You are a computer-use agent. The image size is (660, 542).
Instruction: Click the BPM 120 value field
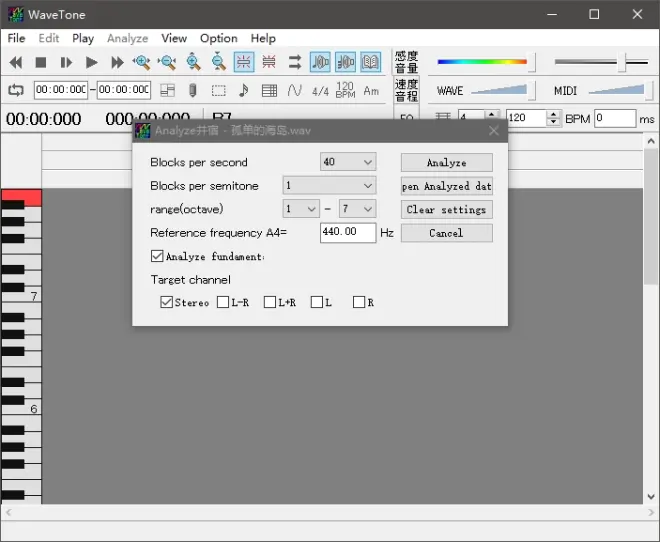526,118
